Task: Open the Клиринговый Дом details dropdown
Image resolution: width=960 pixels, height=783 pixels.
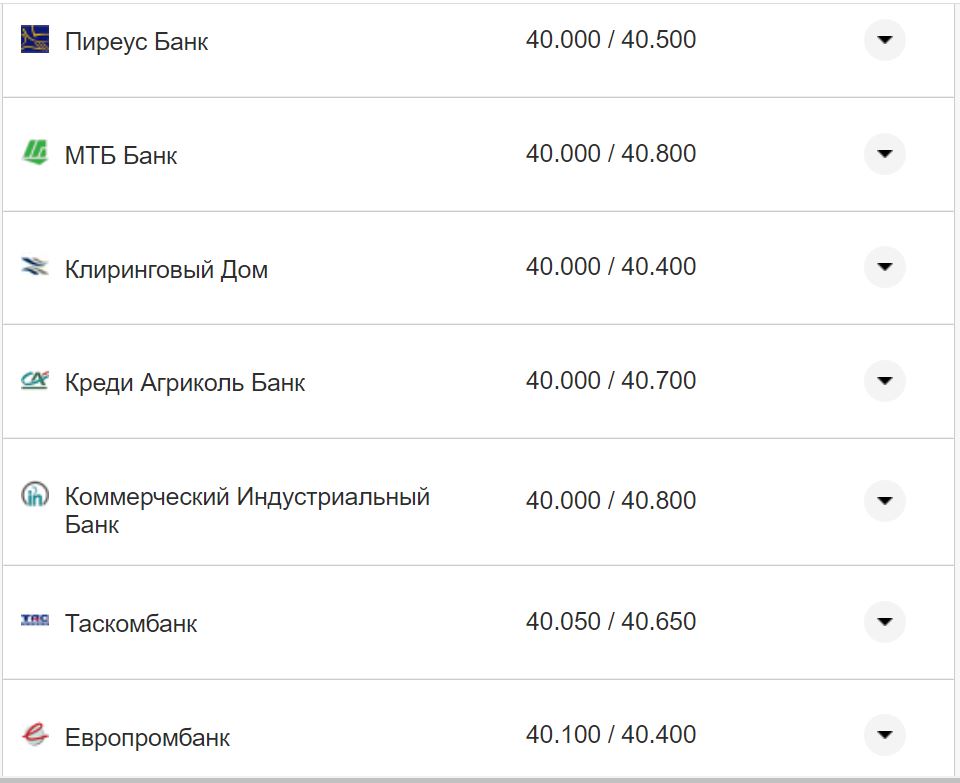Action: [884, 268]
